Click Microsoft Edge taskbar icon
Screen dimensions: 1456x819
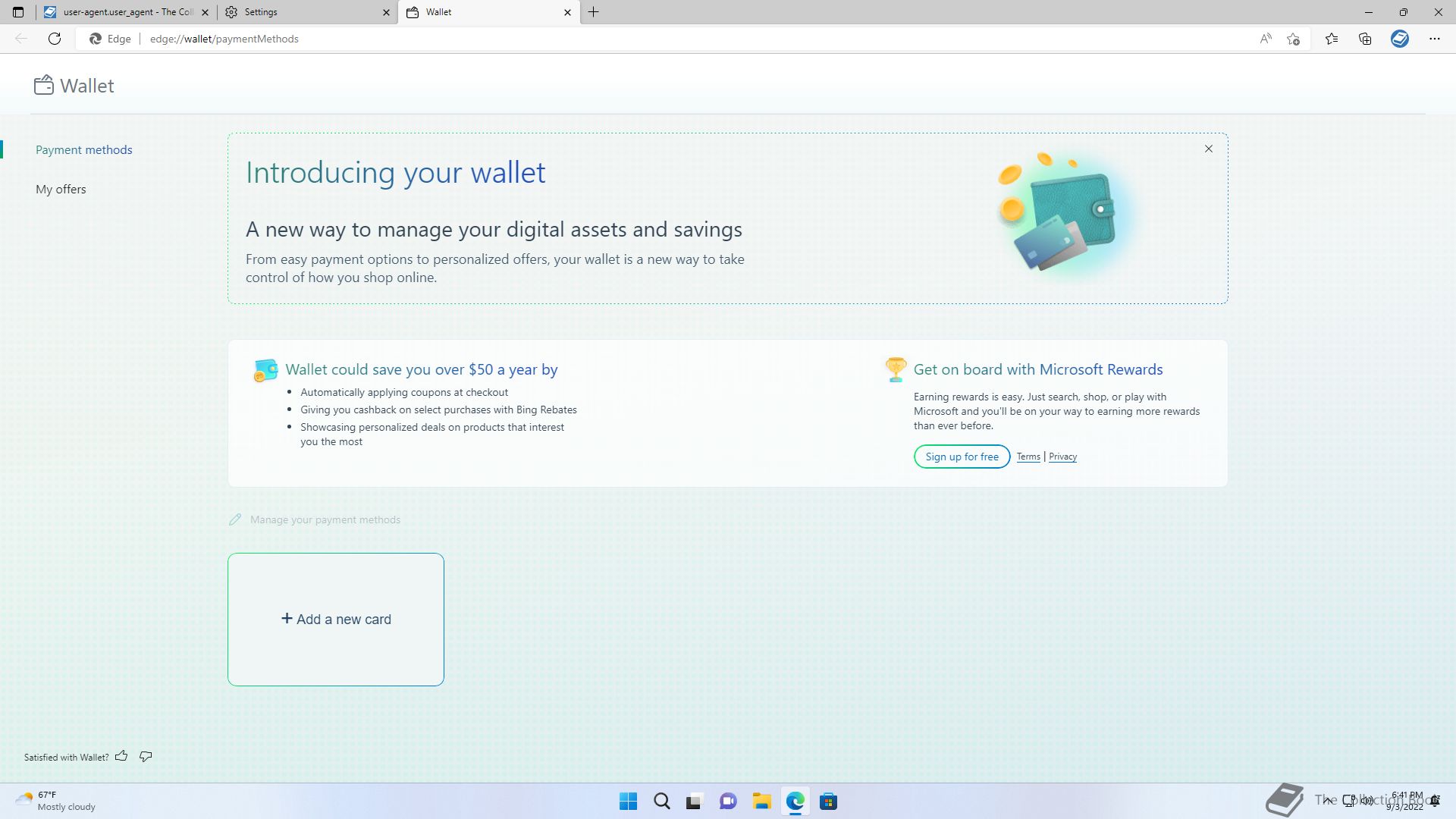pyautogui.click(x=795, y=802)
